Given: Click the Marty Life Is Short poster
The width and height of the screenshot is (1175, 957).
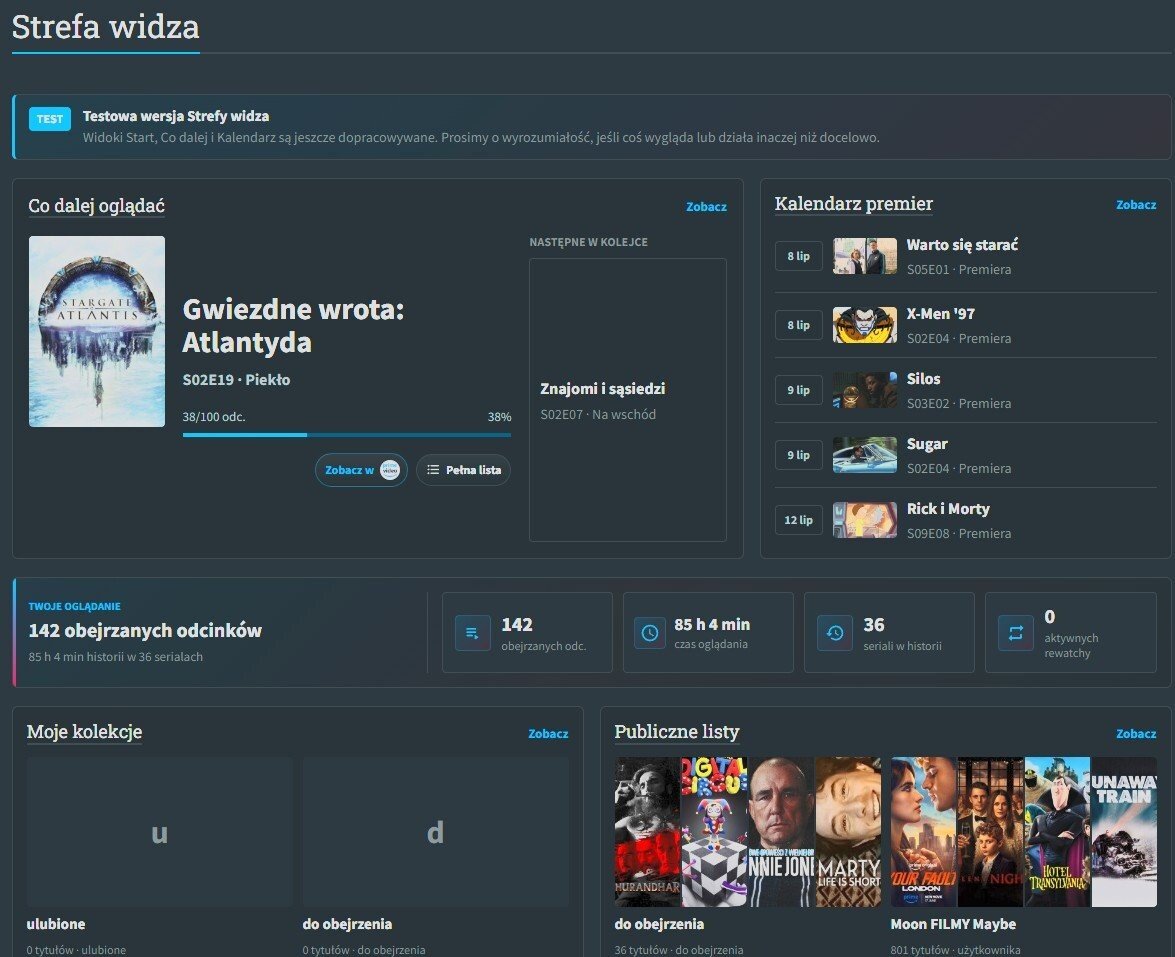Looking at the screenshot, I should coord(848,832).
